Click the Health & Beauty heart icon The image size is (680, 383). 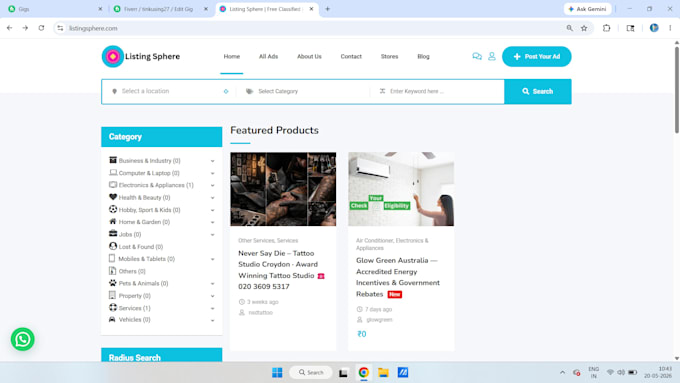click(x=113, y=197)
